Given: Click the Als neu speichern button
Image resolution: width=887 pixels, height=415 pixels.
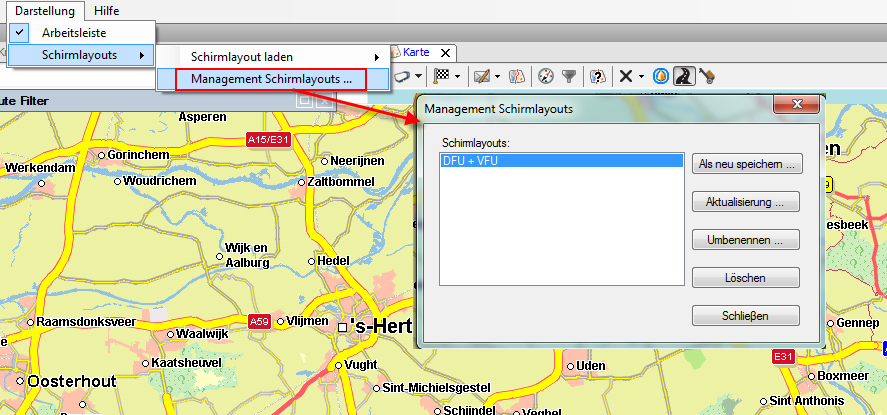Looking at the screenshot, I should click(746, 164).
